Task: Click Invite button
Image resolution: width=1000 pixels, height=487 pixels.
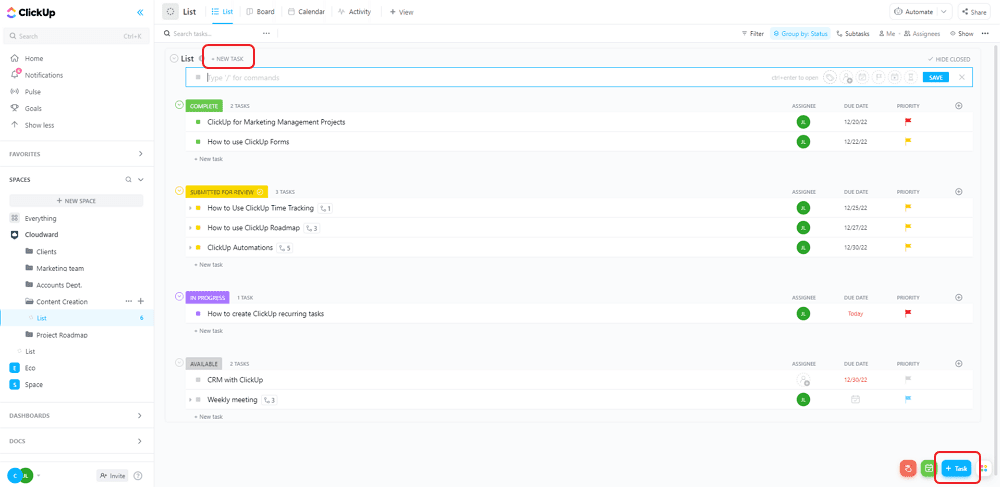Action: point(112,476)
